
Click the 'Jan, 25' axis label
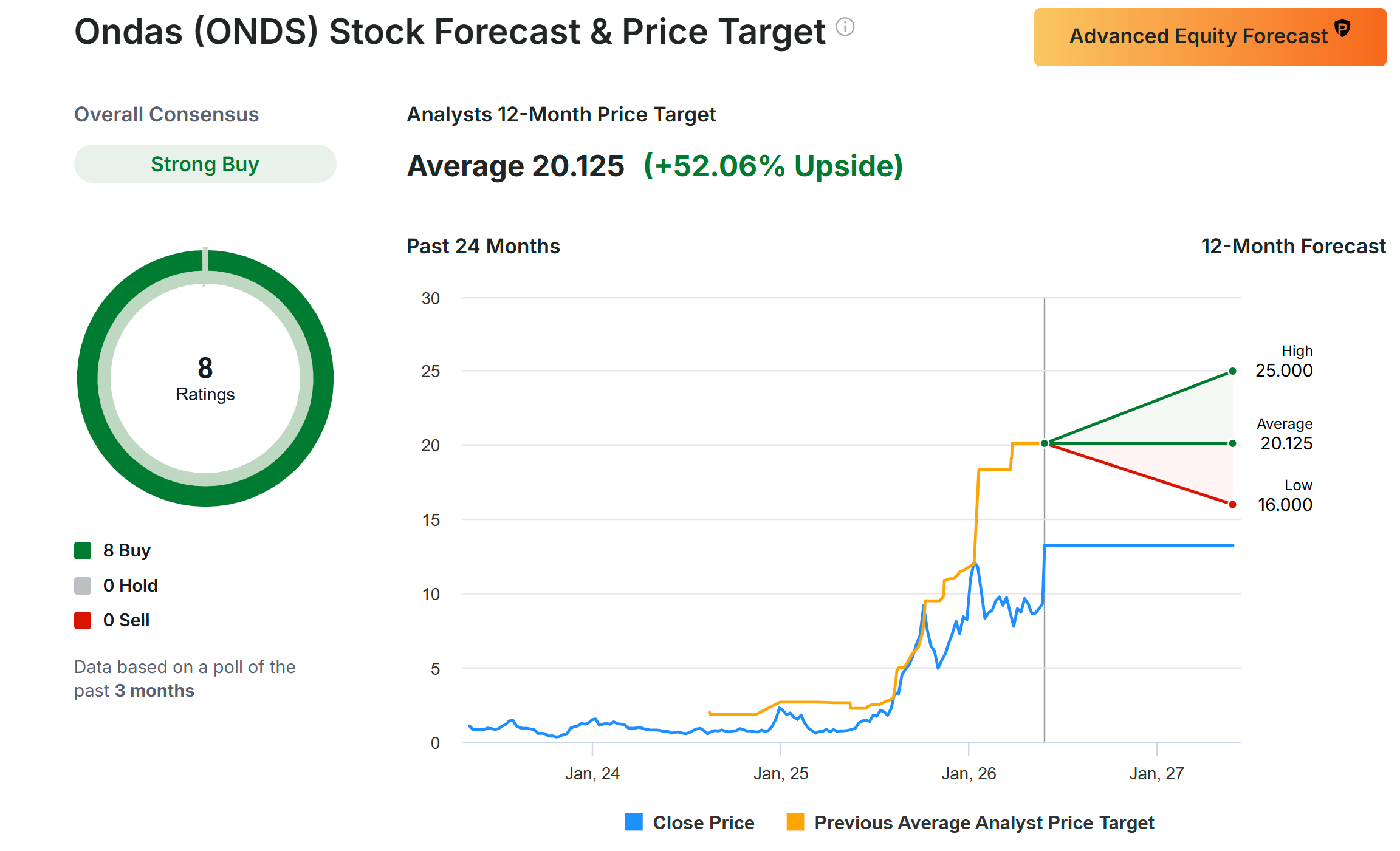coord(781,773)
